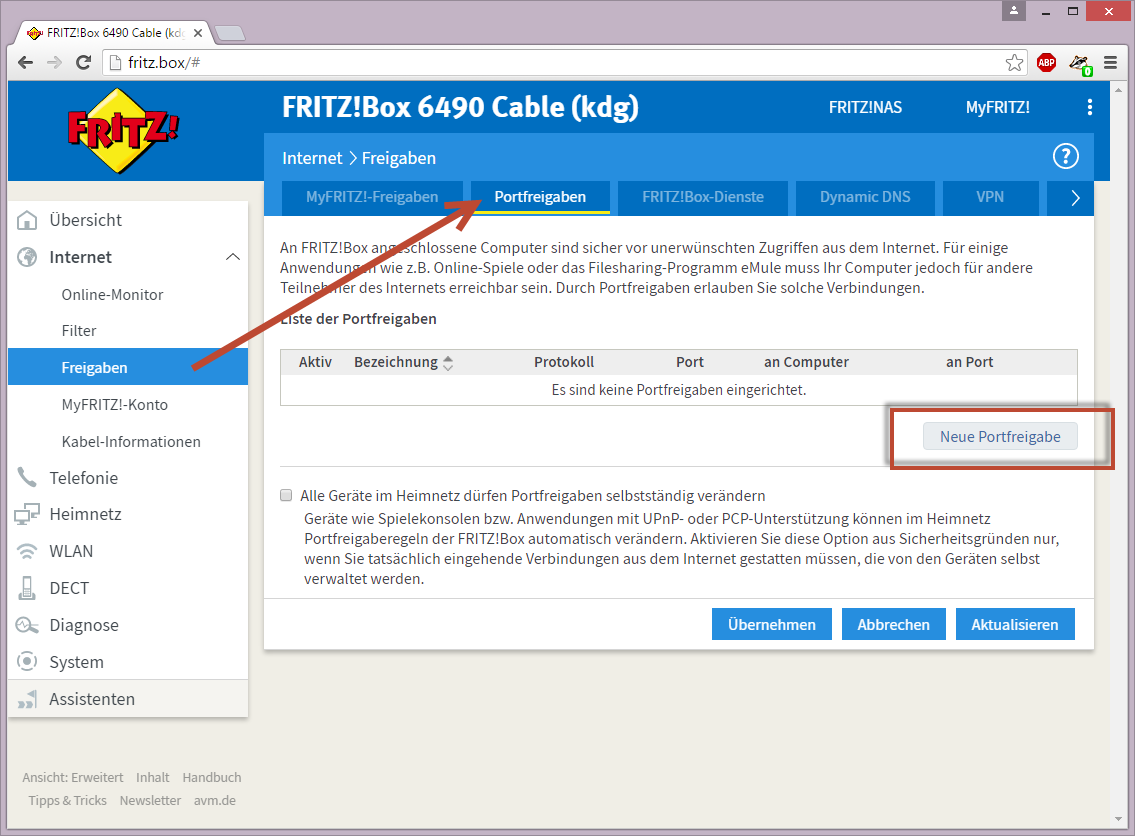Viewport: 1135px width, 836px height.
Task: Click the browser forward arrow
Action: (54, 63)
